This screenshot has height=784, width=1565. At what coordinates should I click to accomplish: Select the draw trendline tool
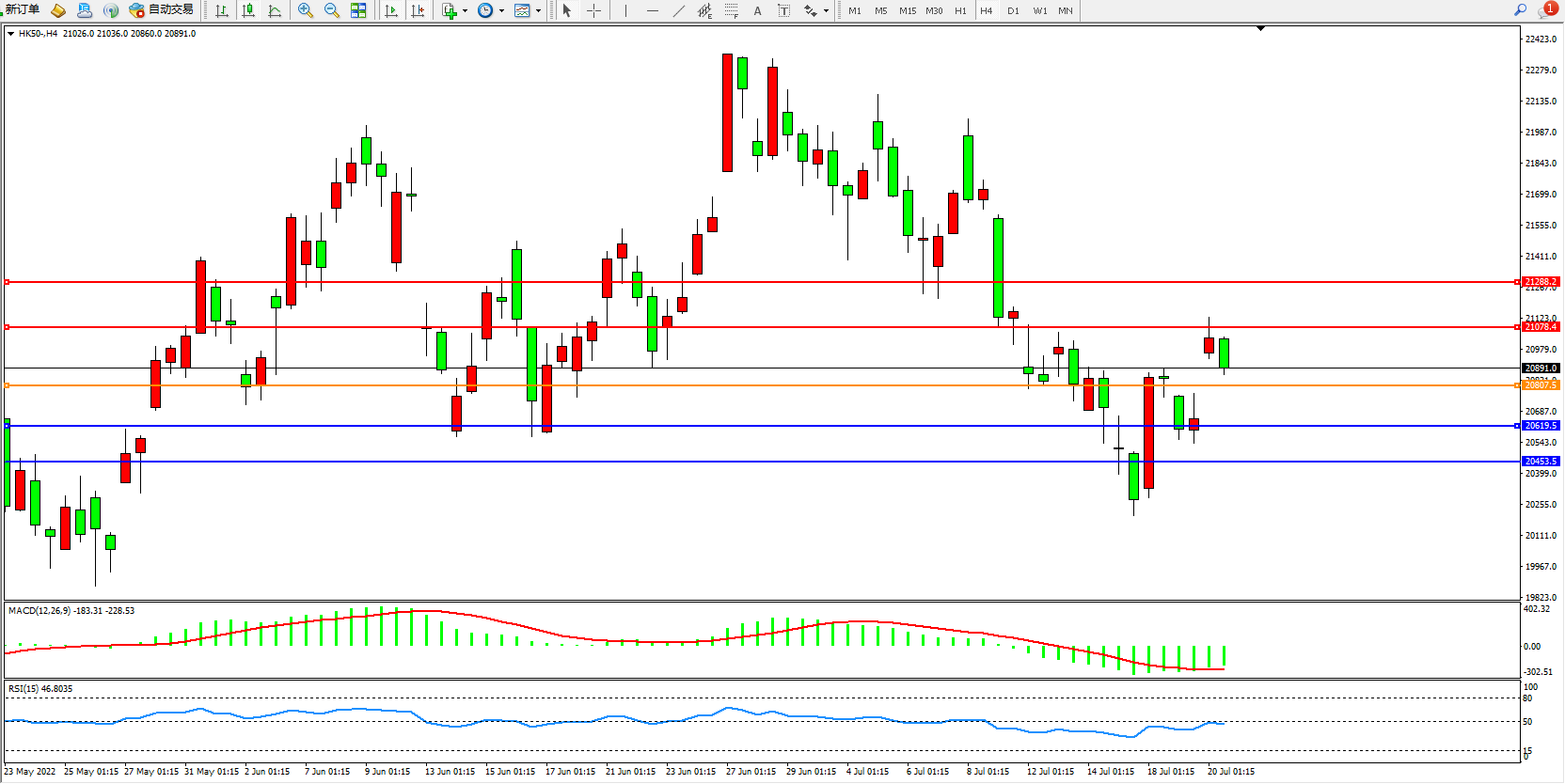[679, 11]
